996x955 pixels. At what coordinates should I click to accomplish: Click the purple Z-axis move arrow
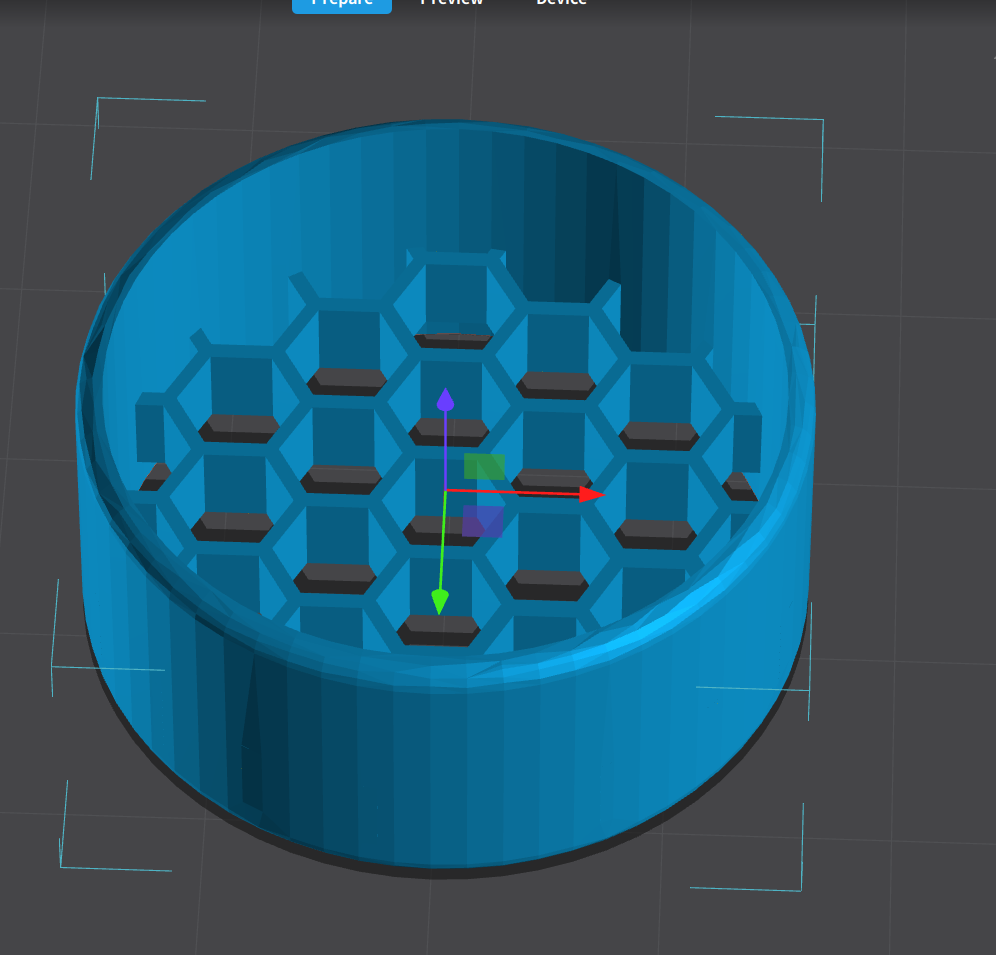click(x=445, y=400)
